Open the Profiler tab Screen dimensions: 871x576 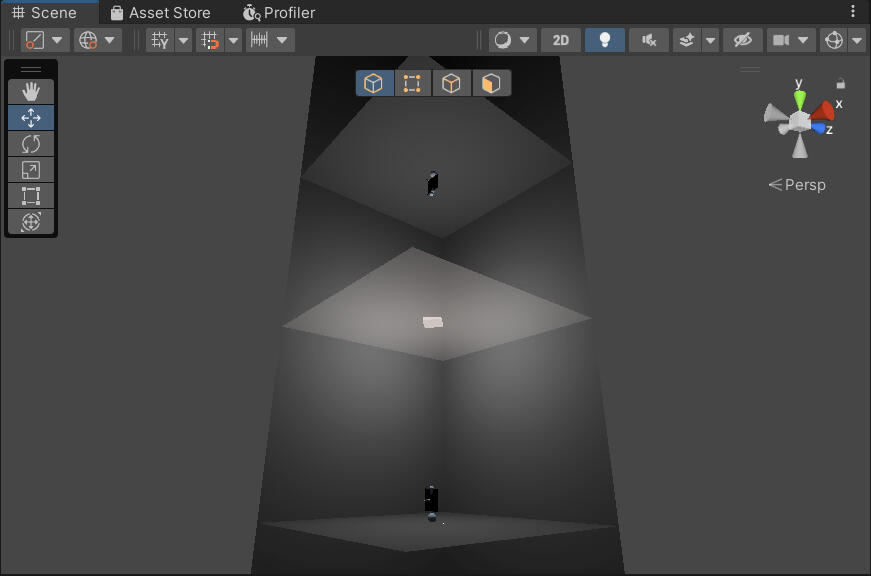279,13
